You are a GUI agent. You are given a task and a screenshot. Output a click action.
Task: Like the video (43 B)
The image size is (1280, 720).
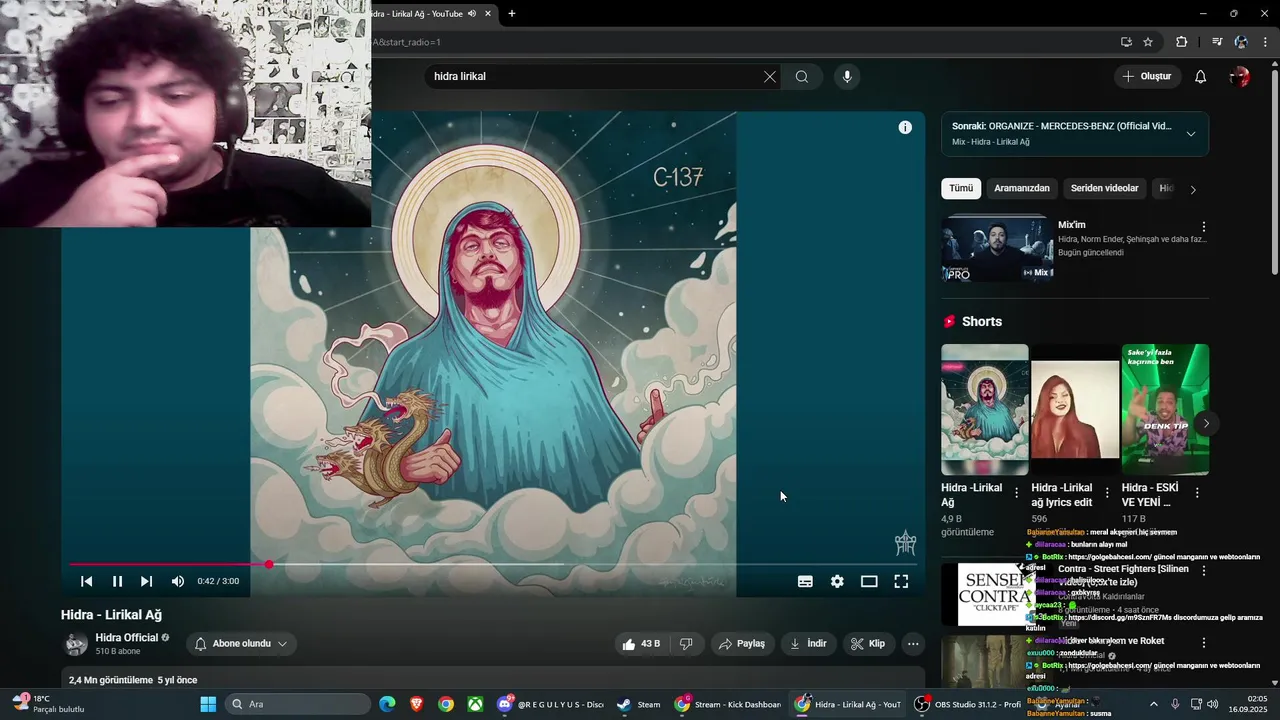[x=641, y=644]
